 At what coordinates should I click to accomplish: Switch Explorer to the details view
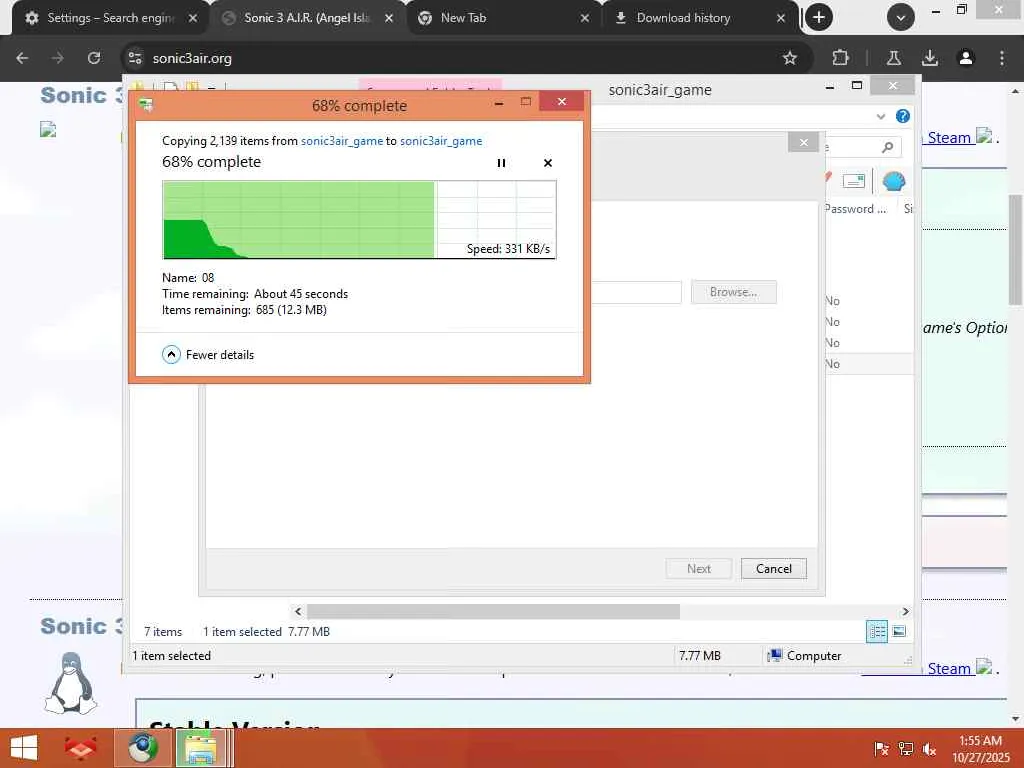click(876, 632)
